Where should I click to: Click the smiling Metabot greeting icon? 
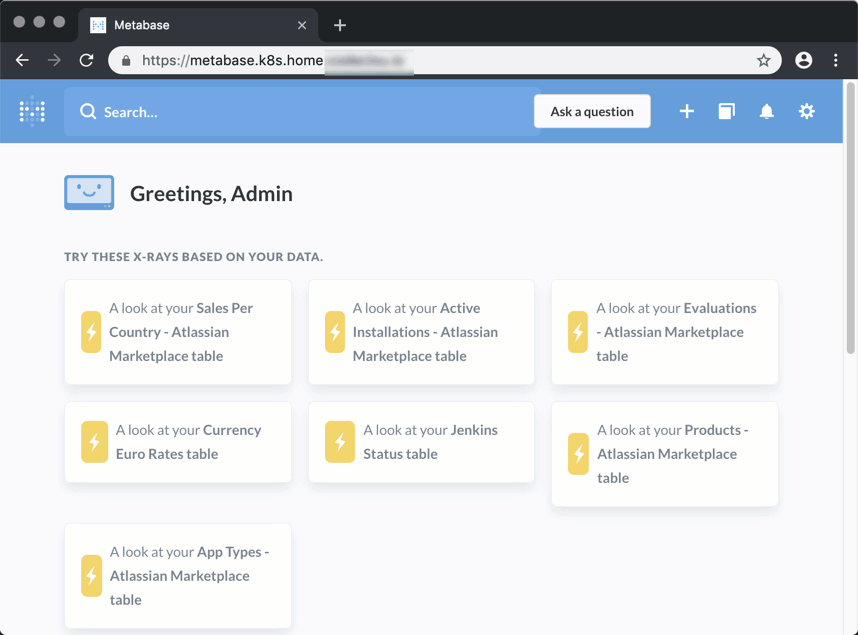(89, 193)
